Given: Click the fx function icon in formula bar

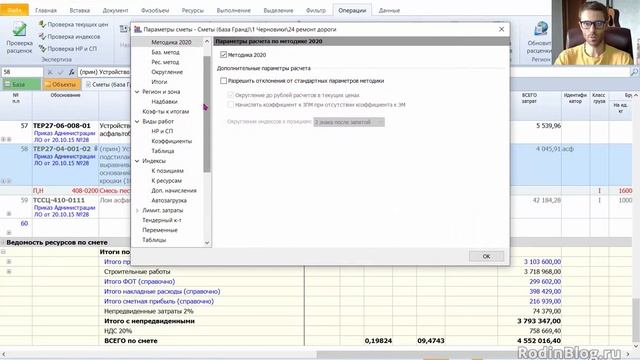Looking at the screenshot, I should point(71,72).
